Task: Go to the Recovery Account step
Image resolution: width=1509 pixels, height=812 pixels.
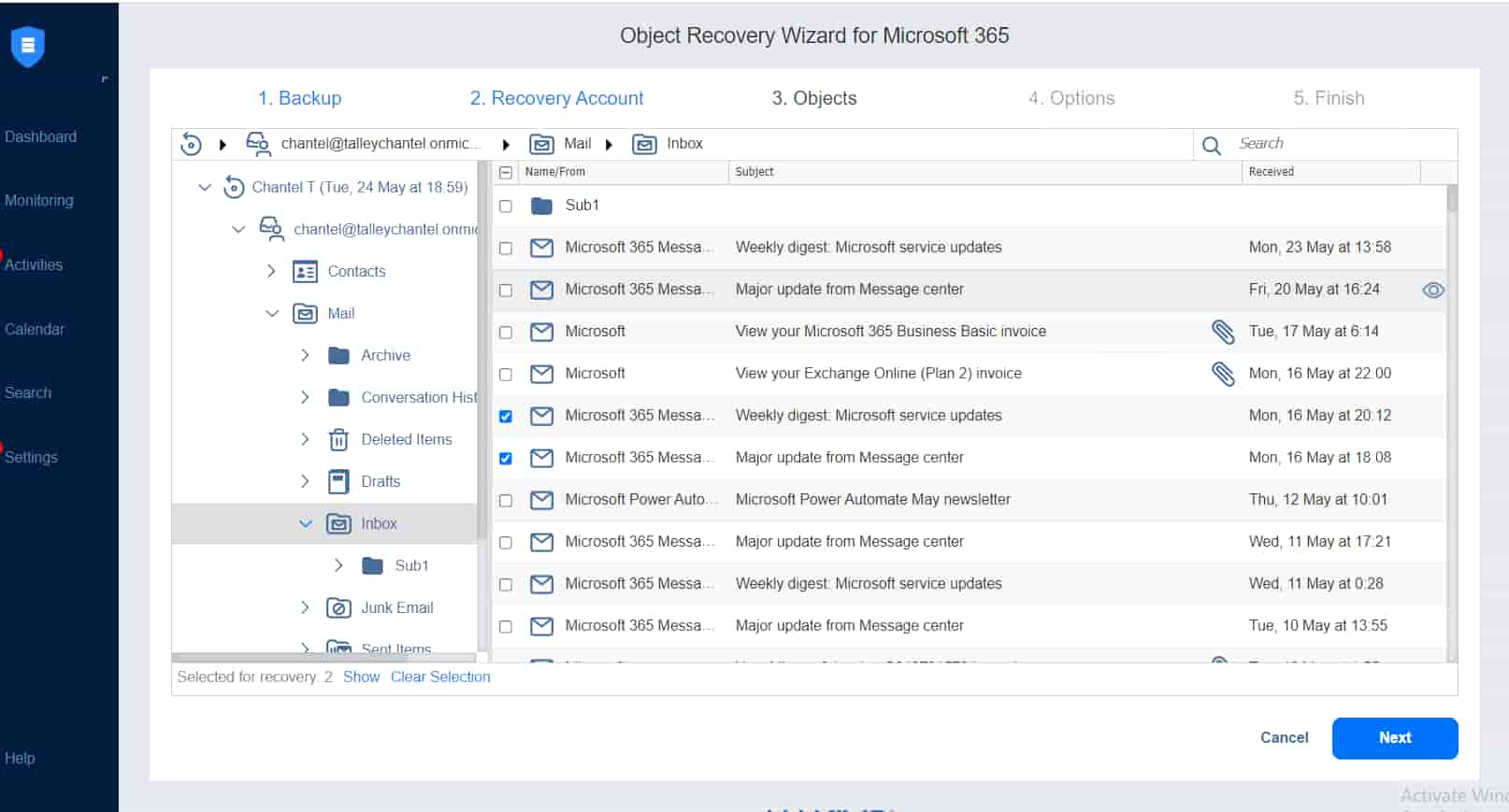Action: tap(556, 98)
